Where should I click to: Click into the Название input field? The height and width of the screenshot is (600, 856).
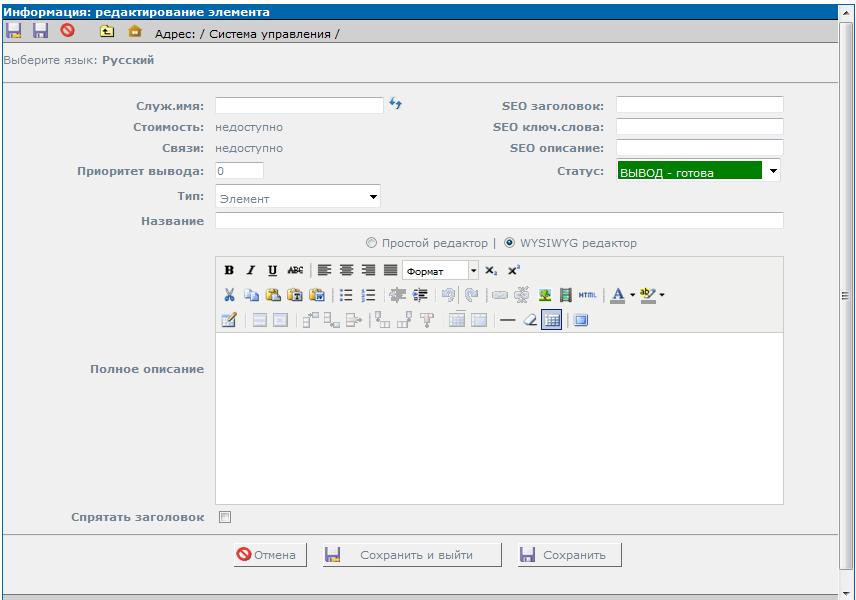(499, 221)
